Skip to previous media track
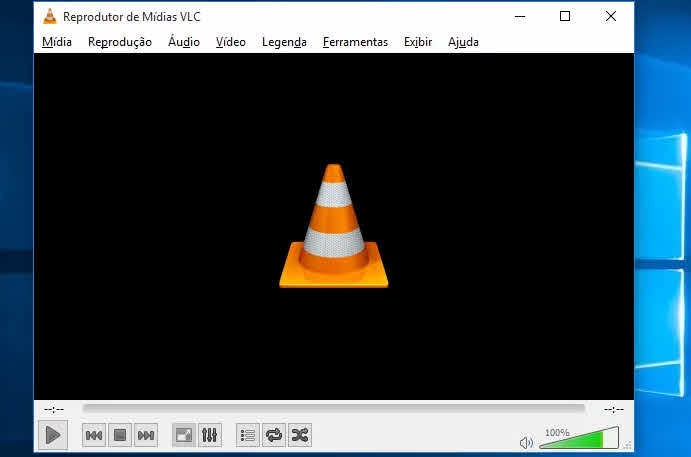This screenshot has height=457, width=691. point(93,435)
